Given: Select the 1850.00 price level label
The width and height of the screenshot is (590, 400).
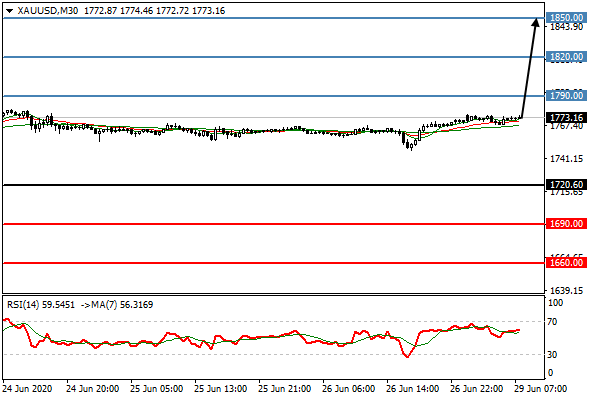Looking at the screenshot, I should 566,18.
